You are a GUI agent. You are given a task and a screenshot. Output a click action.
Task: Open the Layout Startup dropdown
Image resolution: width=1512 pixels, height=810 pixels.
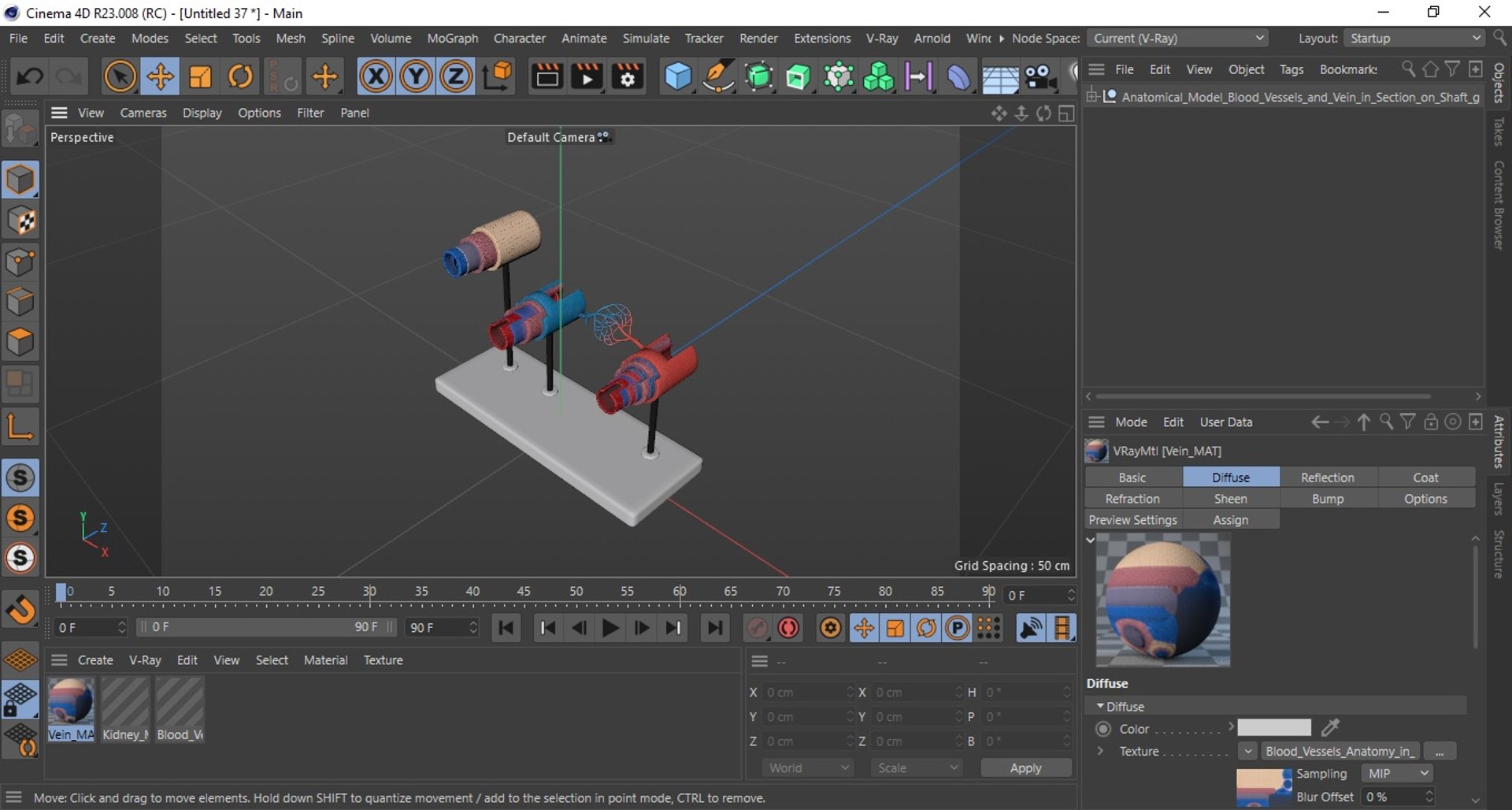pyautogui.click(x=1414, y=38)
